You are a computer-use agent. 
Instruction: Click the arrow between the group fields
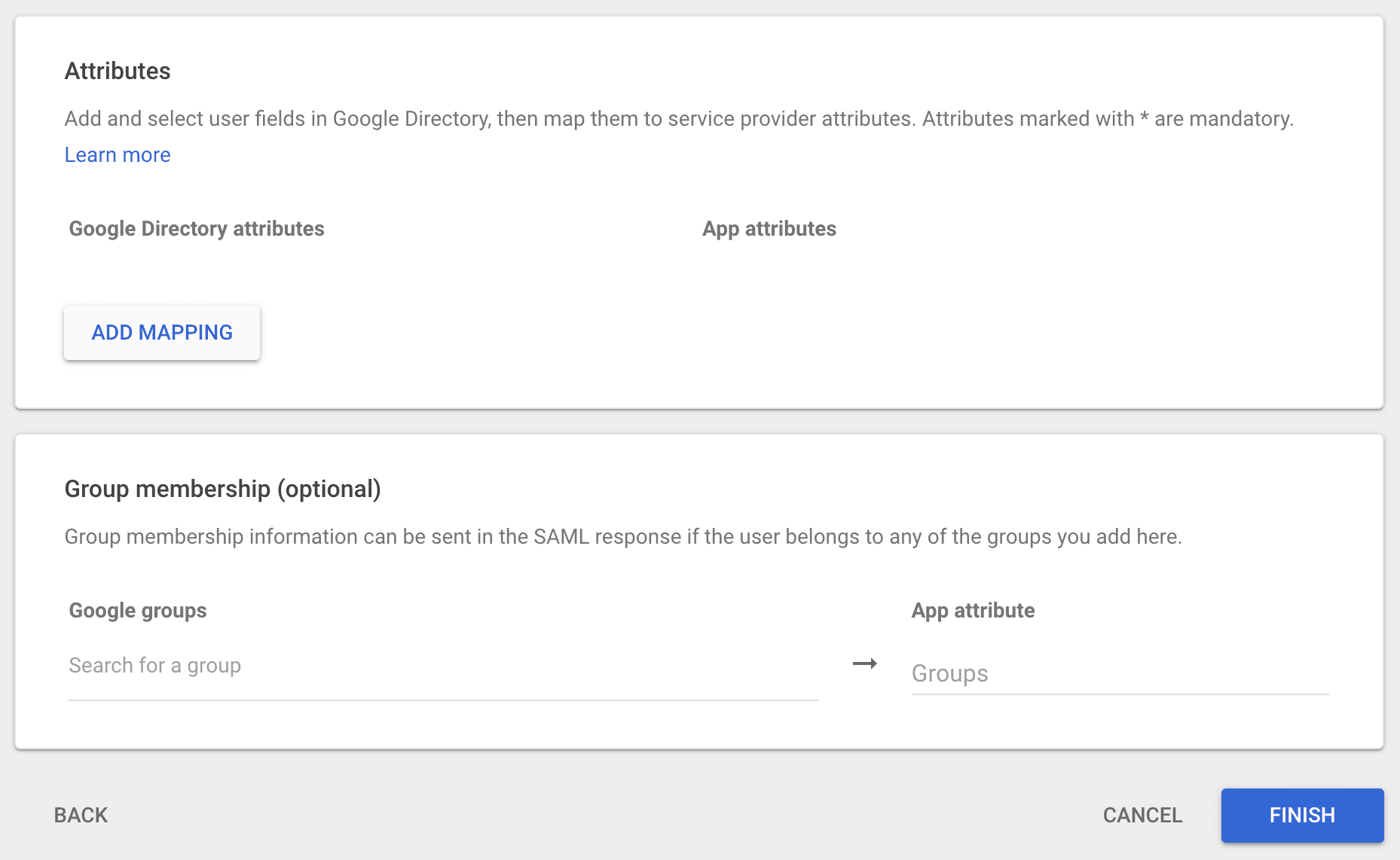coord(865,664)
